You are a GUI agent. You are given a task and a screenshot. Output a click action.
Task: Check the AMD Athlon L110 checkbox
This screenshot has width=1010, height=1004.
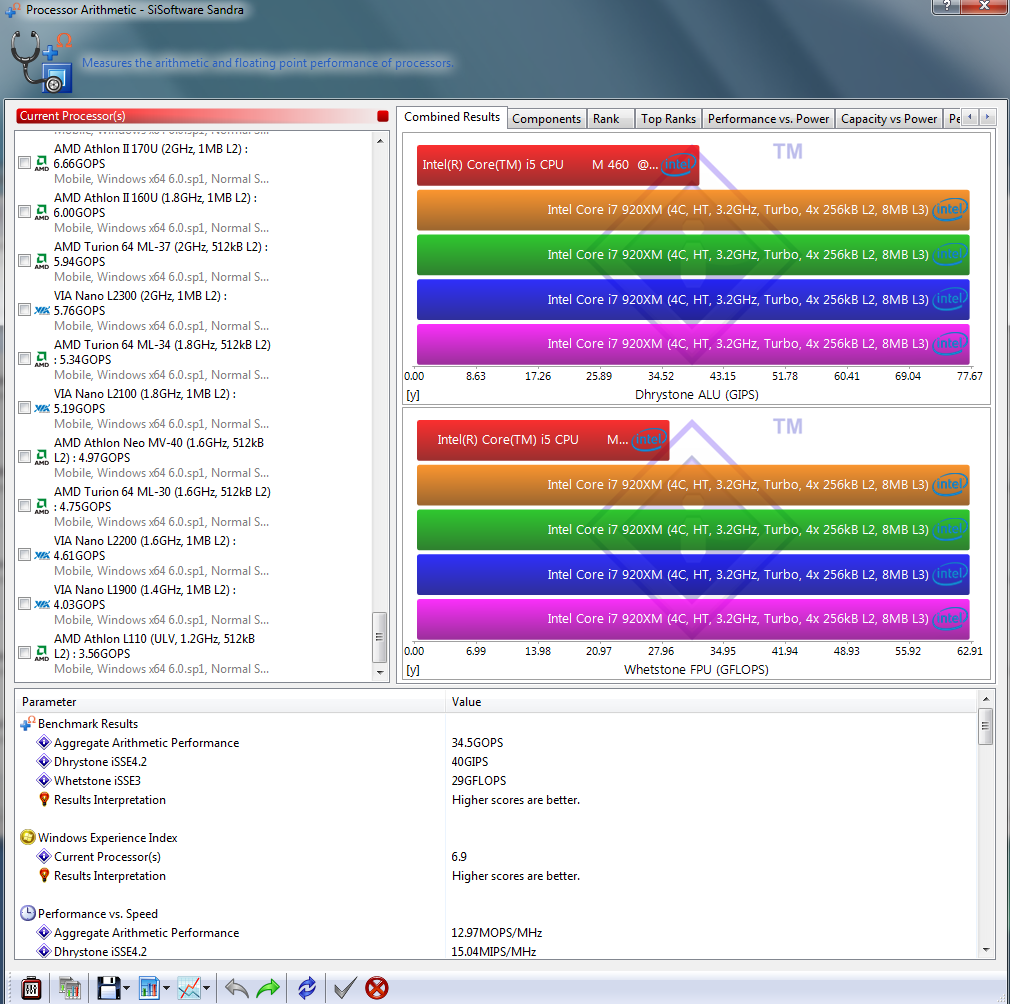tap(24, 652)
